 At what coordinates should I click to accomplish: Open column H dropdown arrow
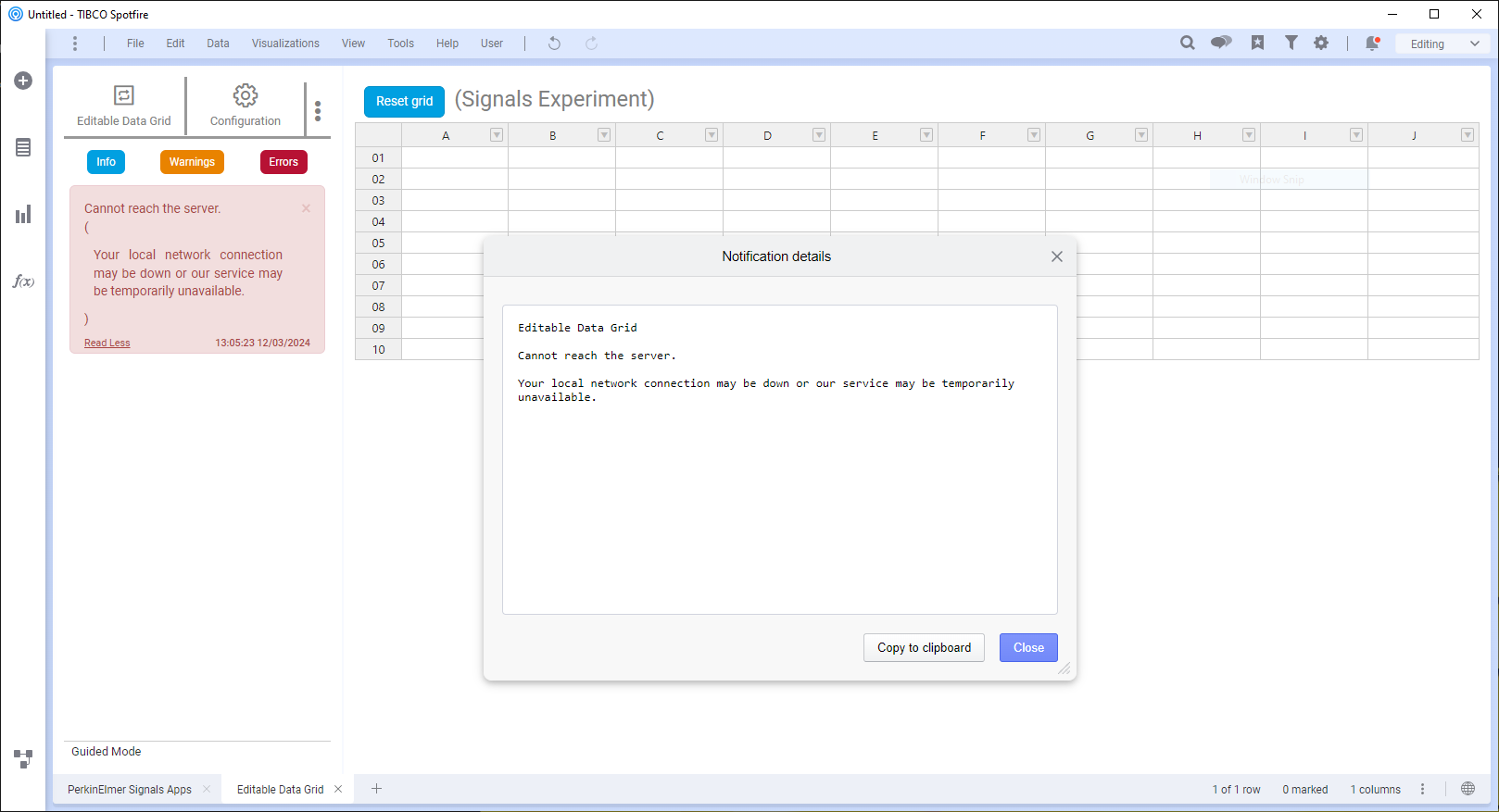point(1249,135)
